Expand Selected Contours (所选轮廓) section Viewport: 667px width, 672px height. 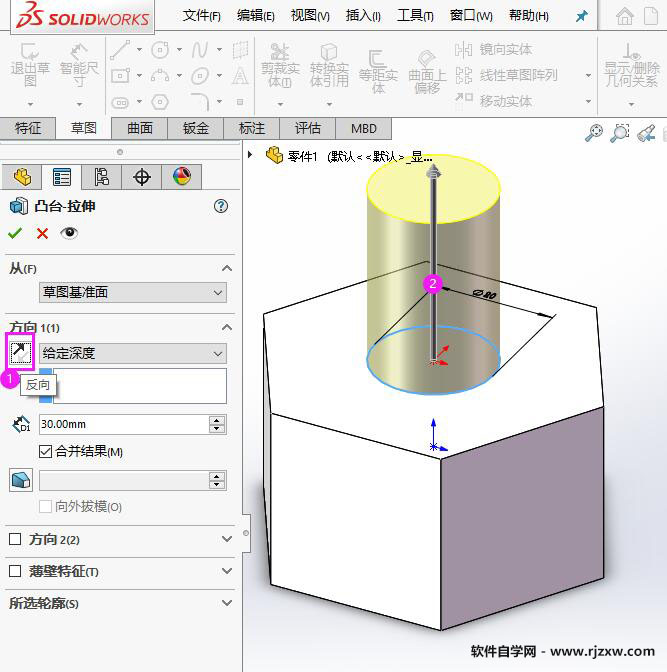227,603
